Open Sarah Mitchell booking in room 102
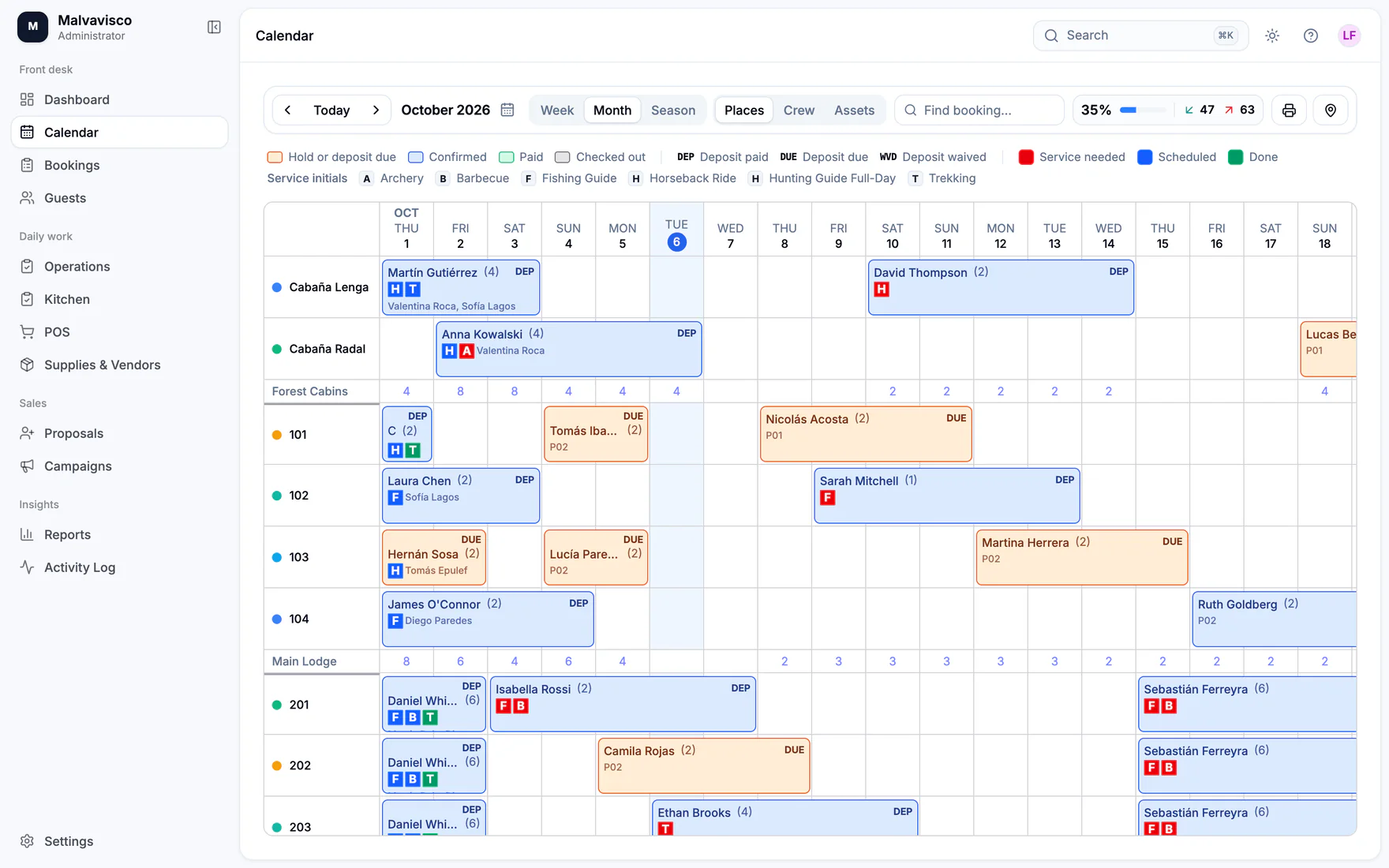 click(x=947, y=496)
